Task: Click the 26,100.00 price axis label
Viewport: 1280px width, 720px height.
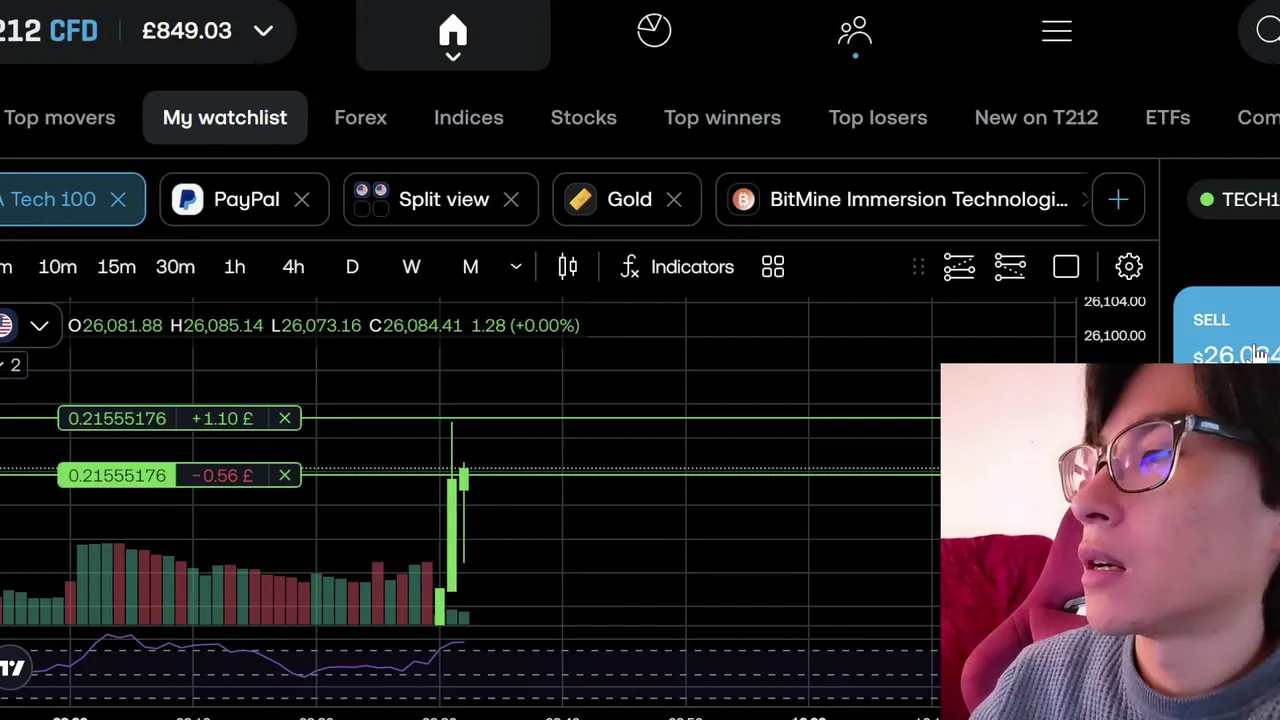Action: click(1115, 336)
